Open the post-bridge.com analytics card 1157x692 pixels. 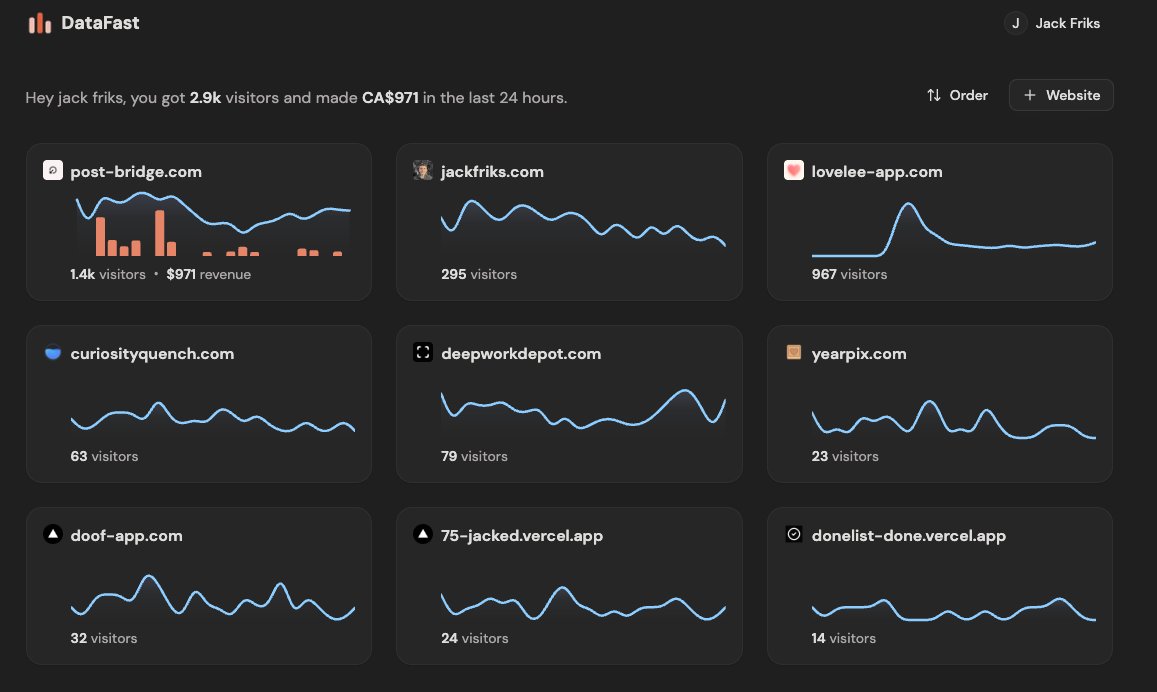(x=198, y=220)
